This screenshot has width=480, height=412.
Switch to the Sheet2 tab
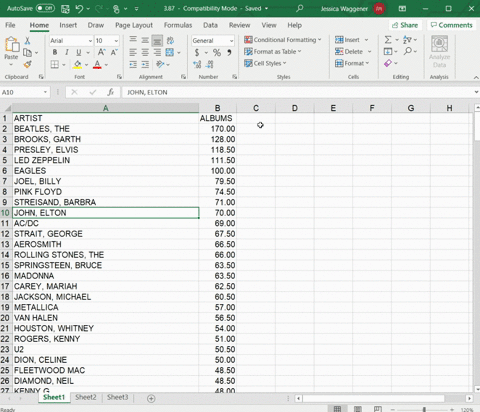86,397
